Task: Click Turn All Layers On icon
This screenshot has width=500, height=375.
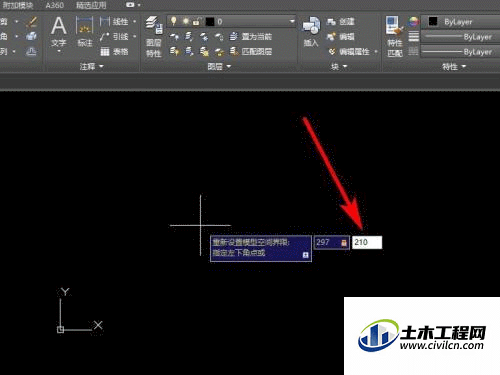Action: click(x=174, y=51)
